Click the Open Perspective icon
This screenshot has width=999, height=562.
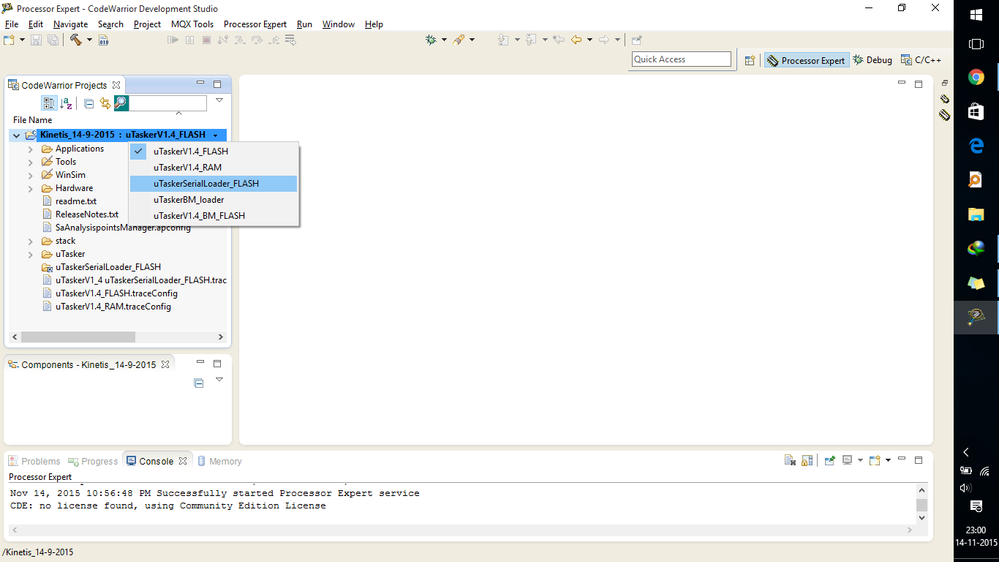pos(750,60)
